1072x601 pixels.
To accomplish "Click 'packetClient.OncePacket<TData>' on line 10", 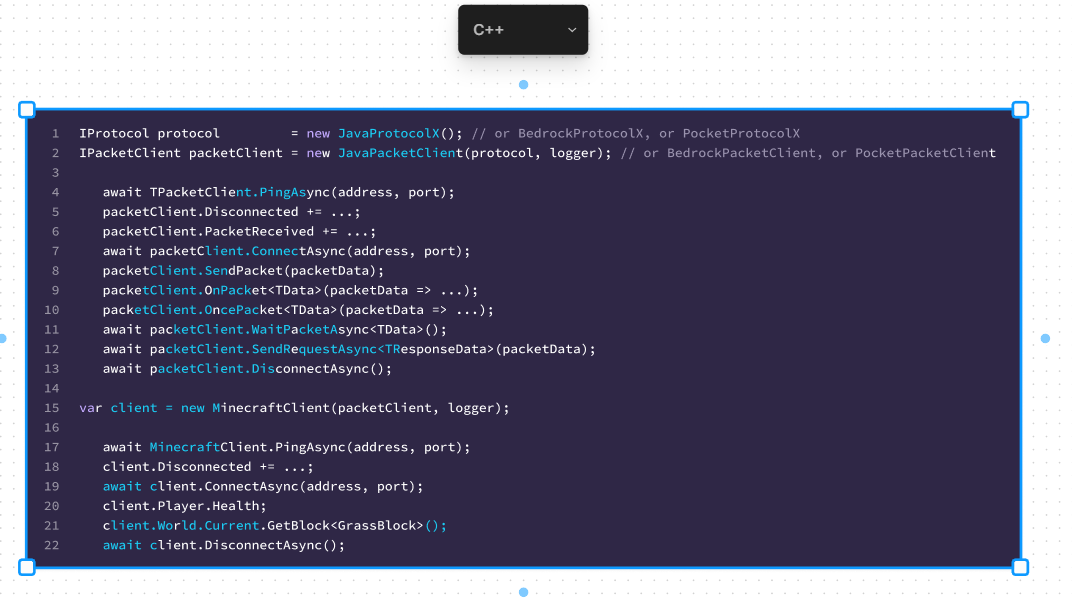I will [x=220, y=310].
